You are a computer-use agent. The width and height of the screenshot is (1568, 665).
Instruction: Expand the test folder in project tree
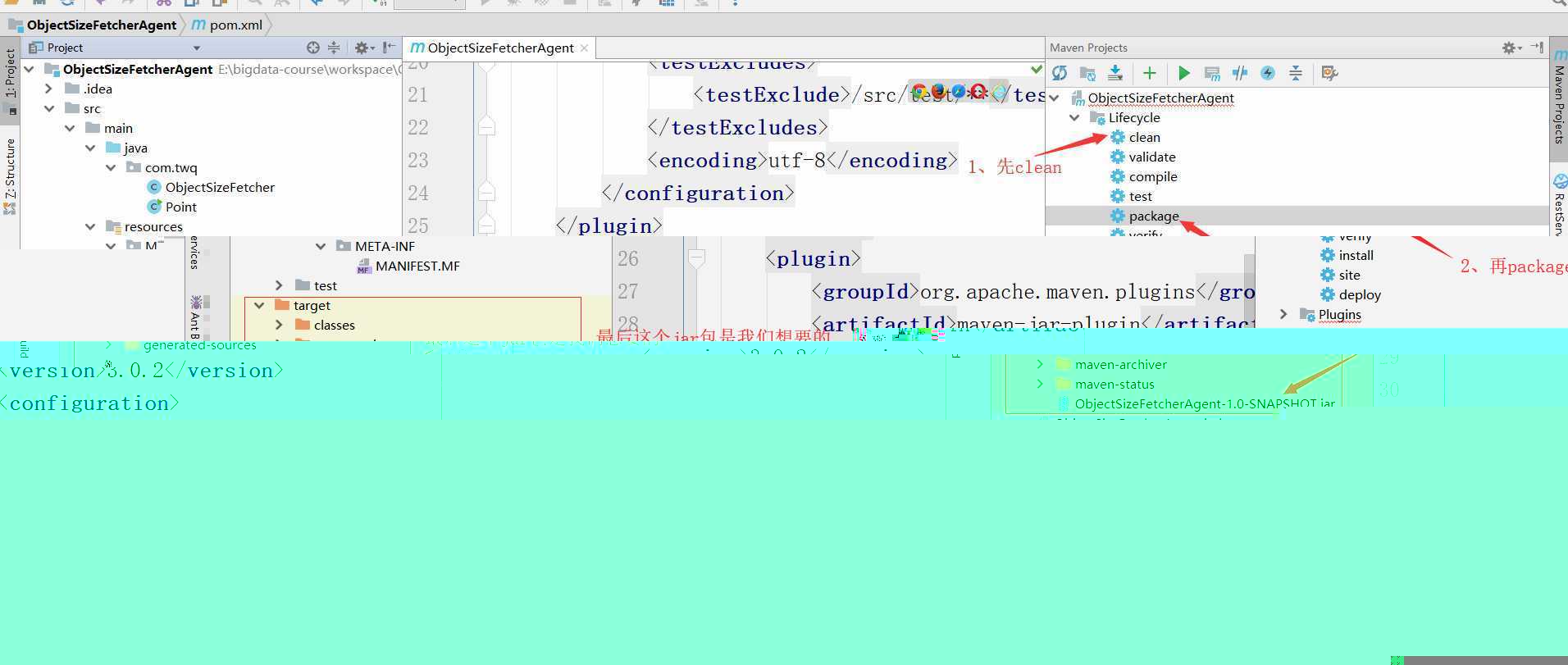coord(279,285)
